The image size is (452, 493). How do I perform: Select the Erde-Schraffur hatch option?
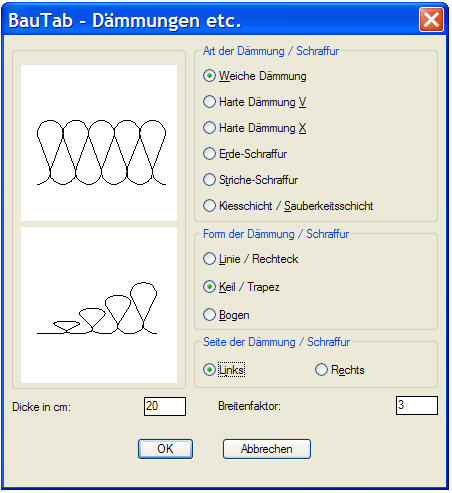(x=245, y=154)
